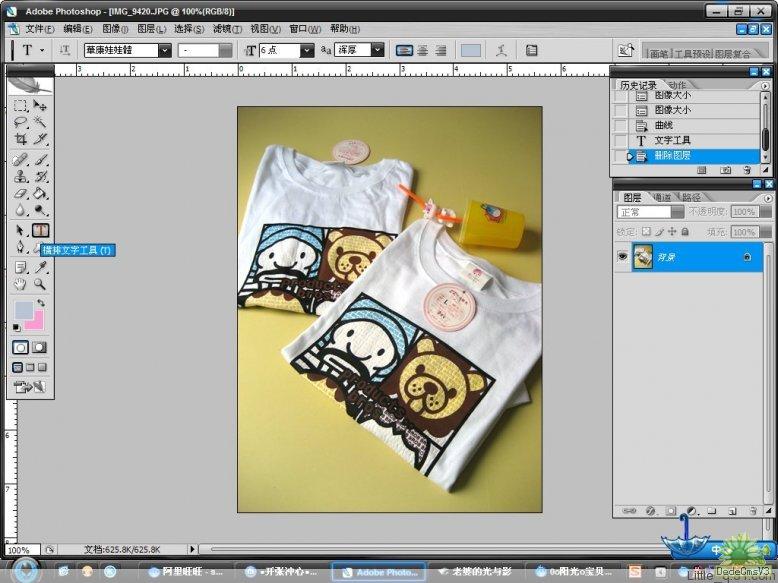Select the Horizontal Type tool in toolbox
This screenshot has height=583, width=778.
pyautogui.click(x=40, y=230)
